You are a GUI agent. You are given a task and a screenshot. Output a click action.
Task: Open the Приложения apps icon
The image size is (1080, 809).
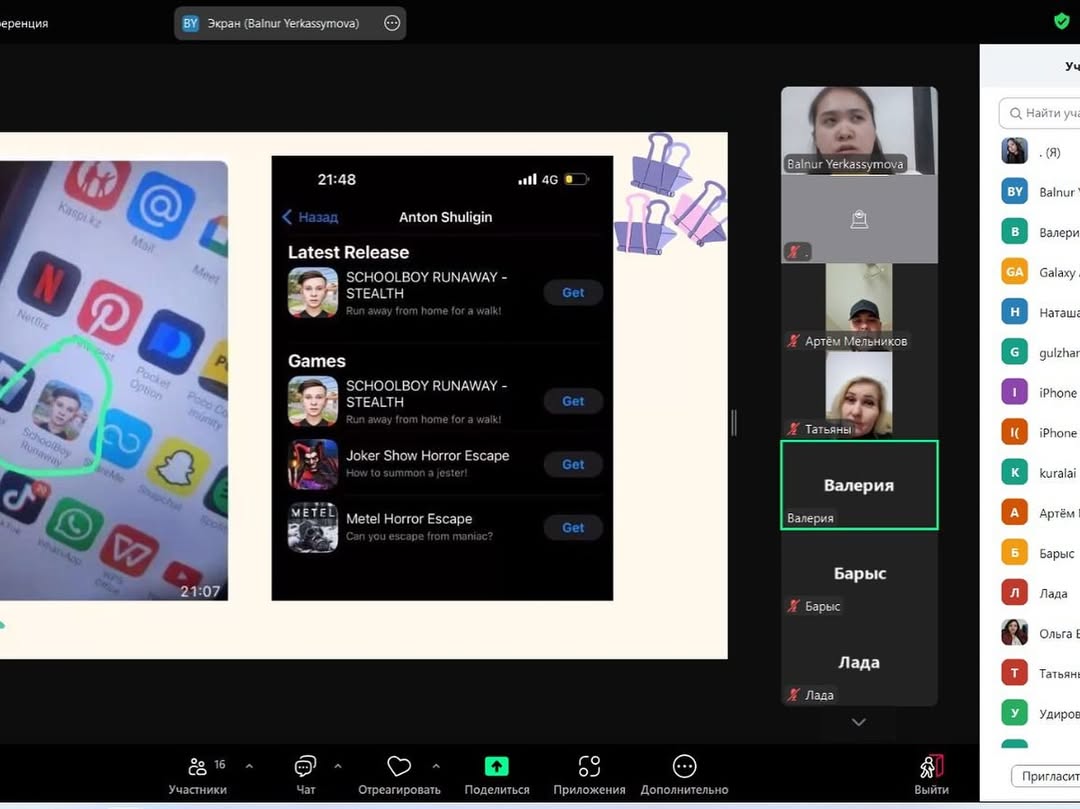click(x=589, y=767)
